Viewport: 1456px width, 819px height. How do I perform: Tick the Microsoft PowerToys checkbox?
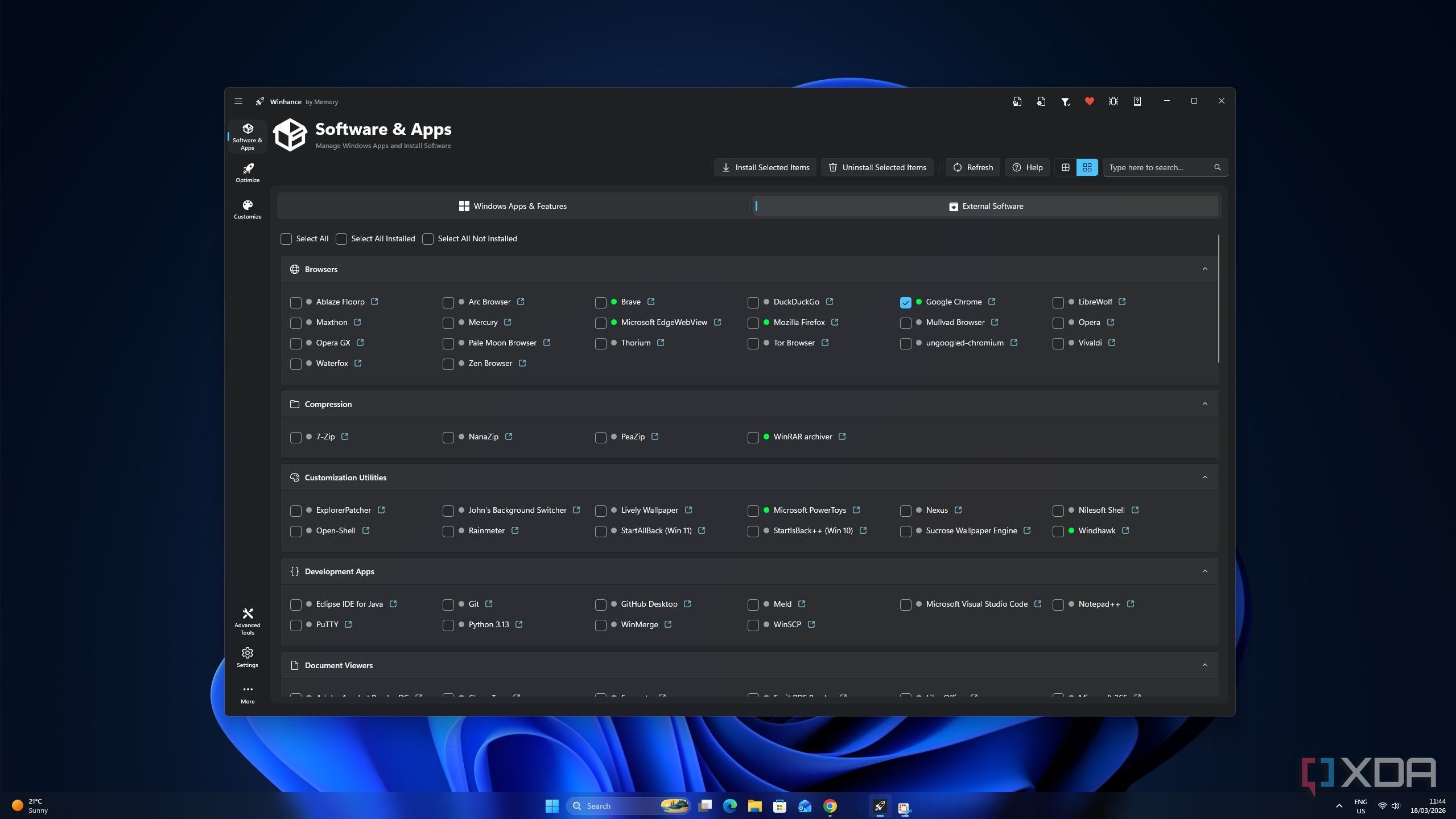click(x=753, y=511)
